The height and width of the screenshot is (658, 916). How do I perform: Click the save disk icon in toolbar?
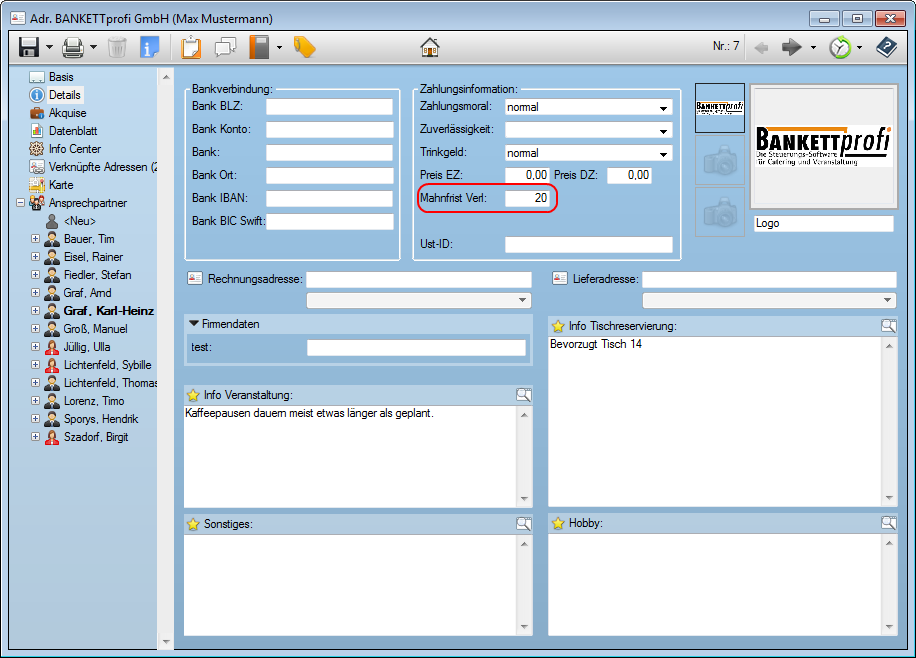(28, 47)
